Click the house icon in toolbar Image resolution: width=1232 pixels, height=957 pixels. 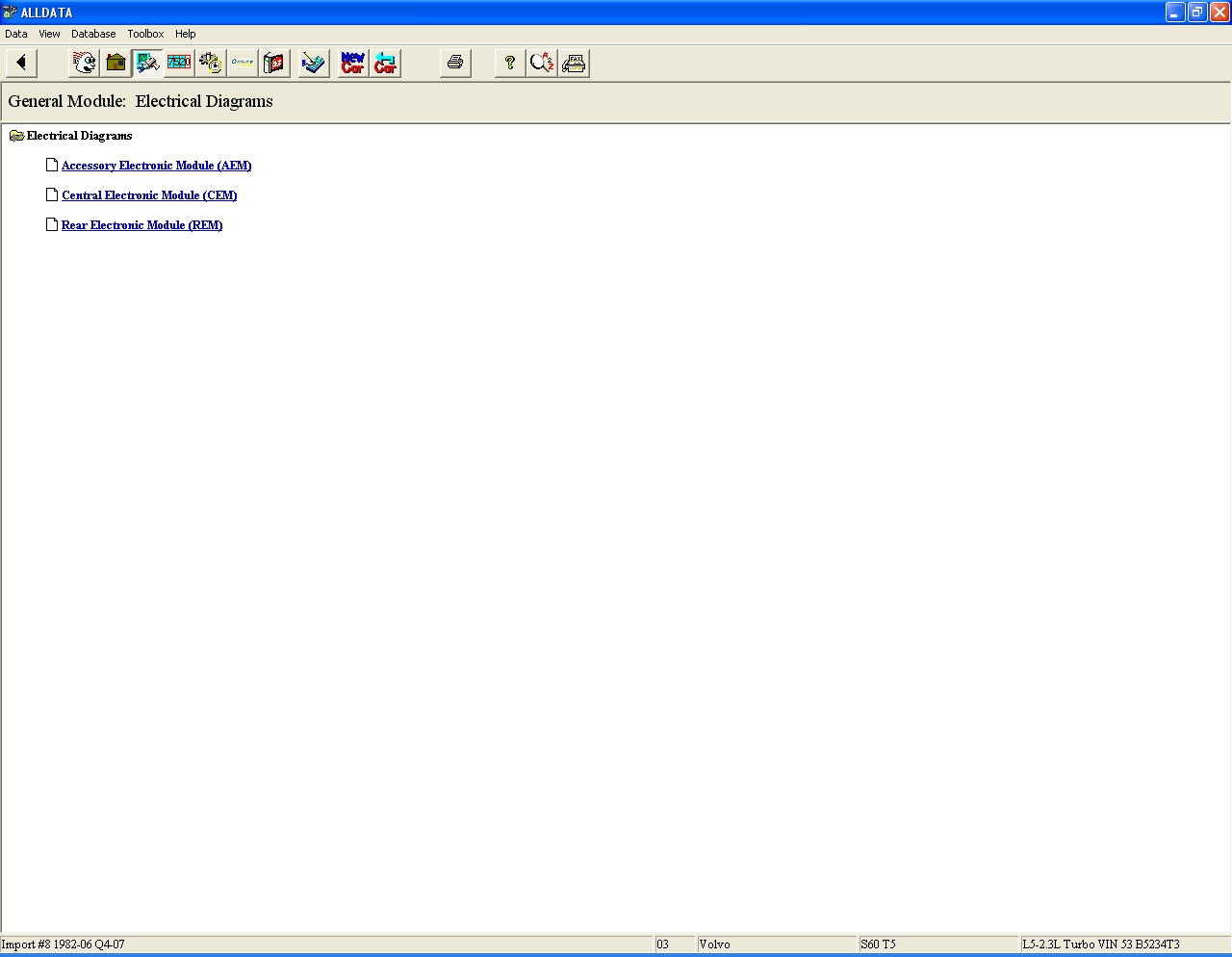coord(115,64)
